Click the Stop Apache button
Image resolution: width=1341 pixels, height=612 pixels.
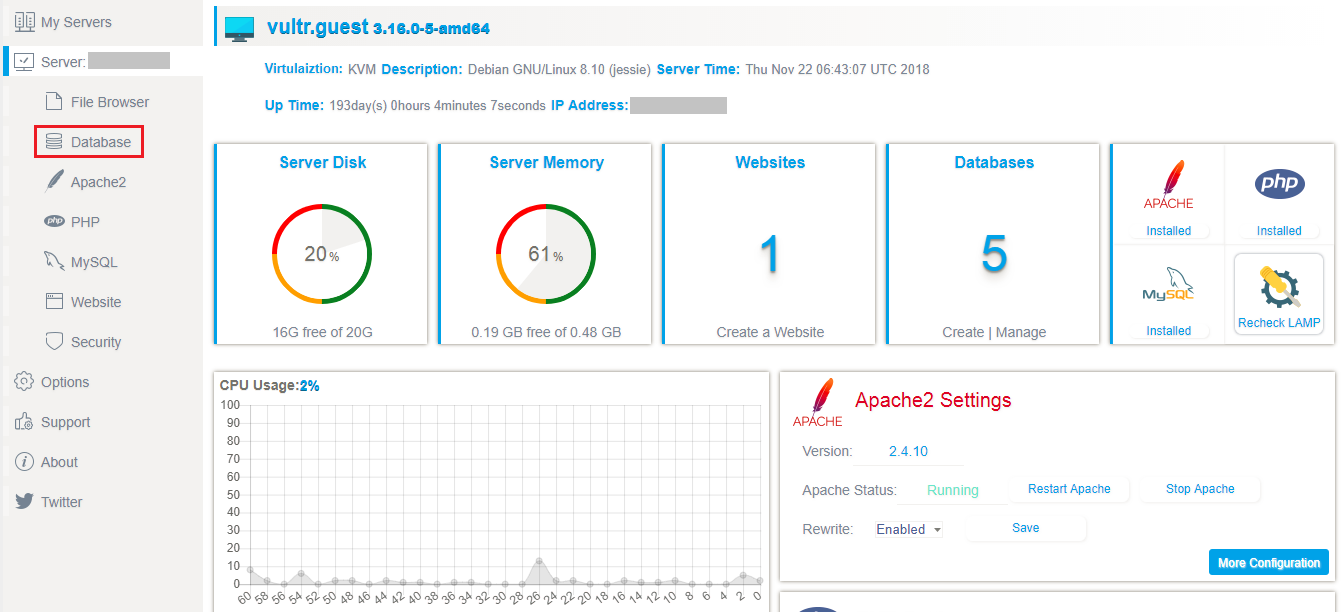pos(1200,489)
